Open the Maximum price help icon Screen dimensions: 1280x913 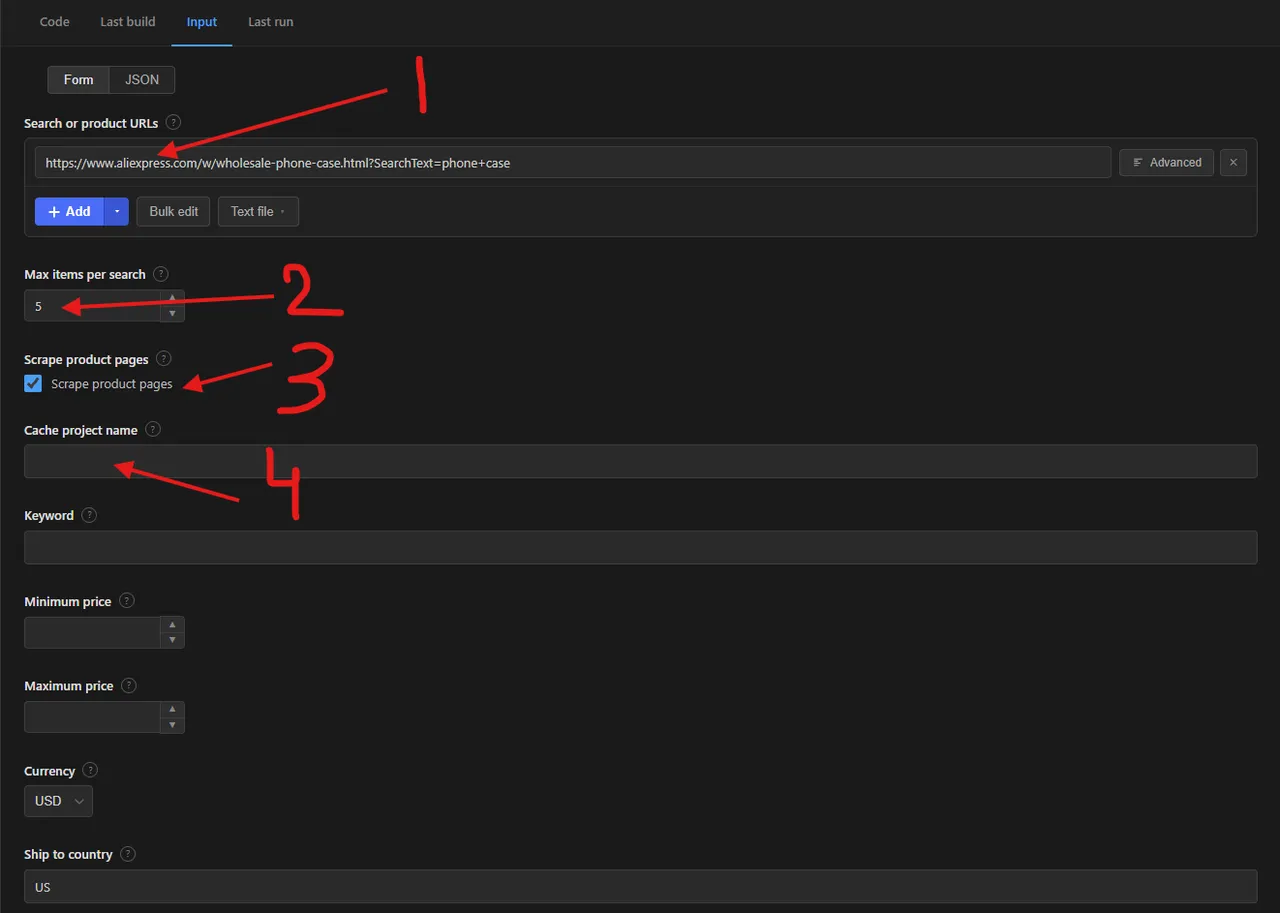tap(128, 686)
